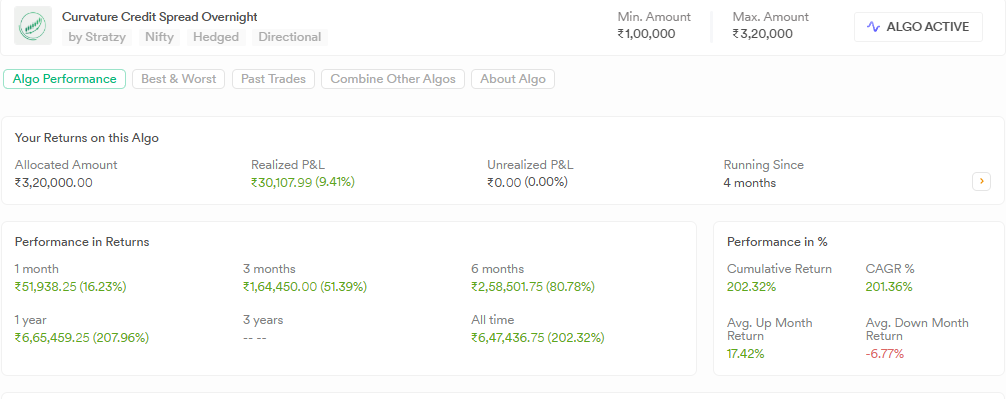Image resolution: width=1006 pixels, height=399 pixels.
Task: Click the Cumulative Return percentage
Action: pyautogui.click(x=751, y=287)
